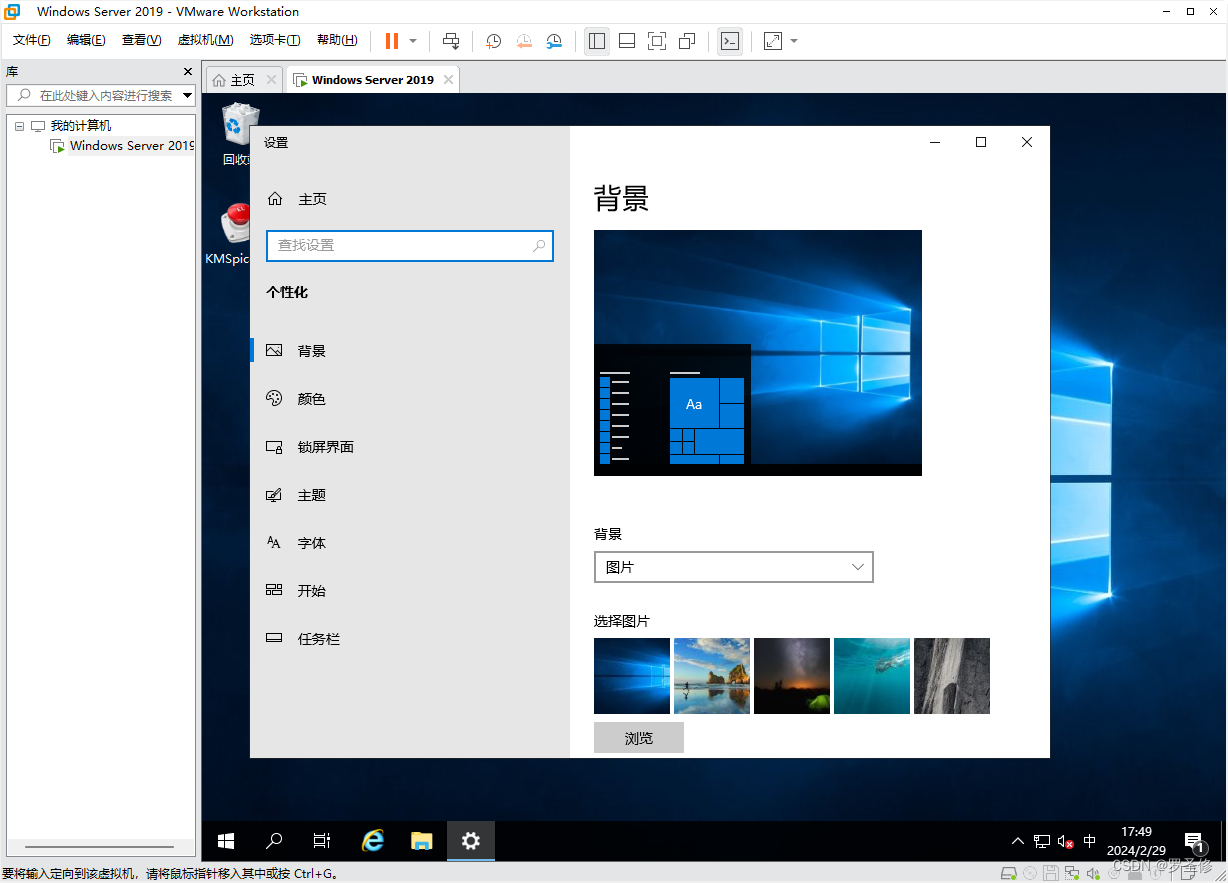Image resolution: width=1228 pixels, height=883 pixels.
Task: Open the stretch mode dropdown arrow
Action: (794, 41)
